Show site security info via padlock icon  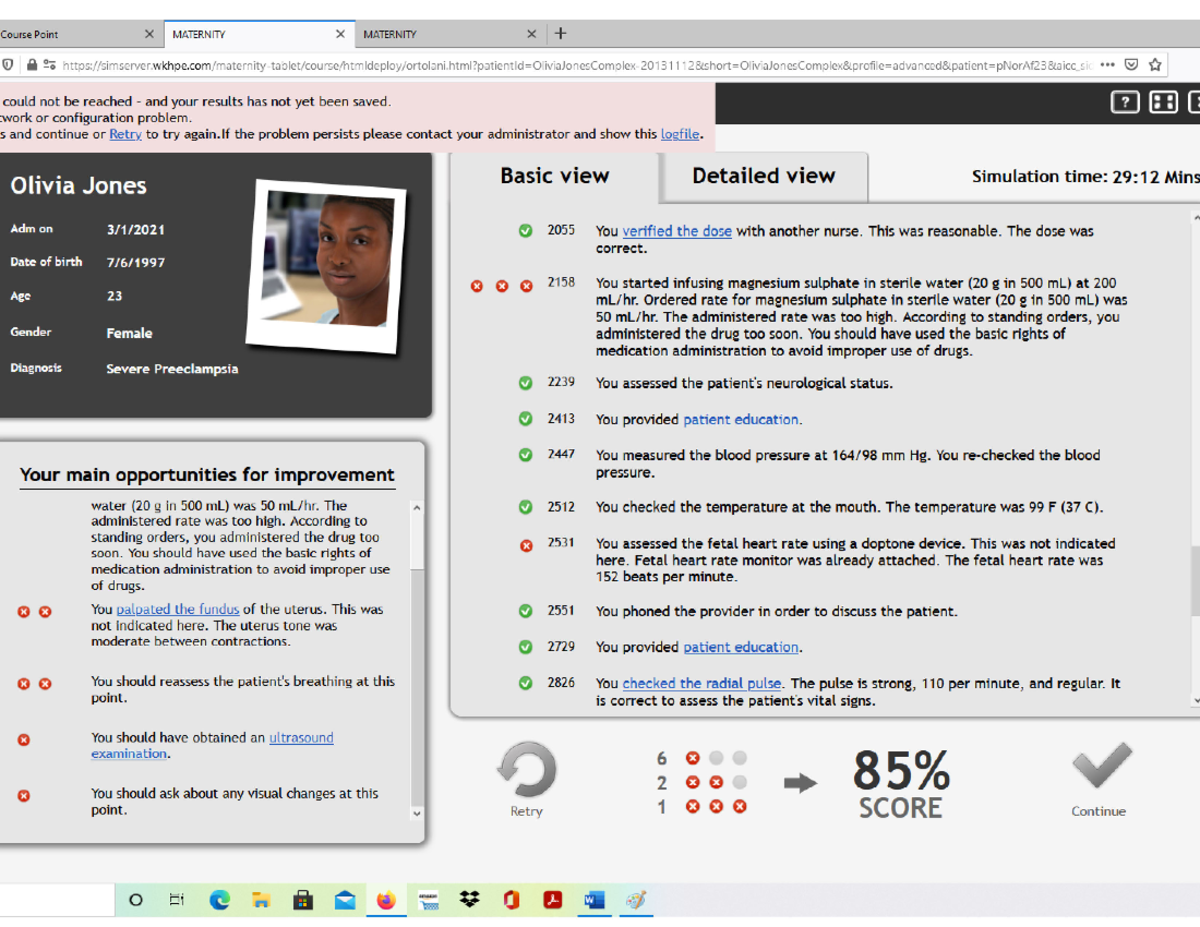coord(33,65)
